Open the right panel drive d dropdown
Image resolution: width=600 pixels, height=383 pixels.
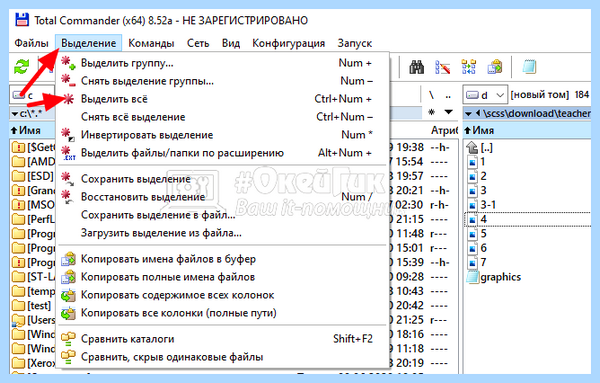pyautogui.click(x=485, y=95)
